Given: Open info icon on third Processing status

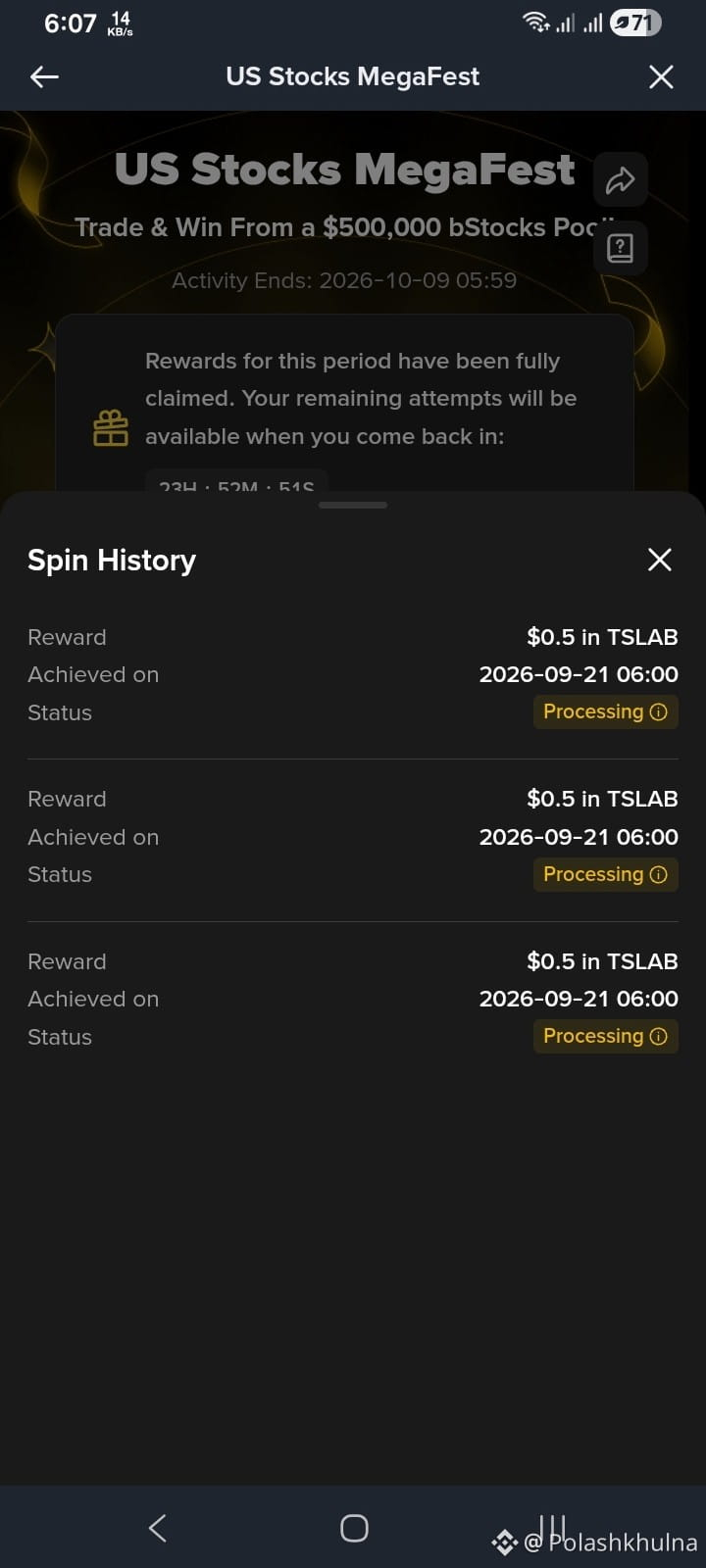Looking at the screenshot, I should (x=659, y=1037).
